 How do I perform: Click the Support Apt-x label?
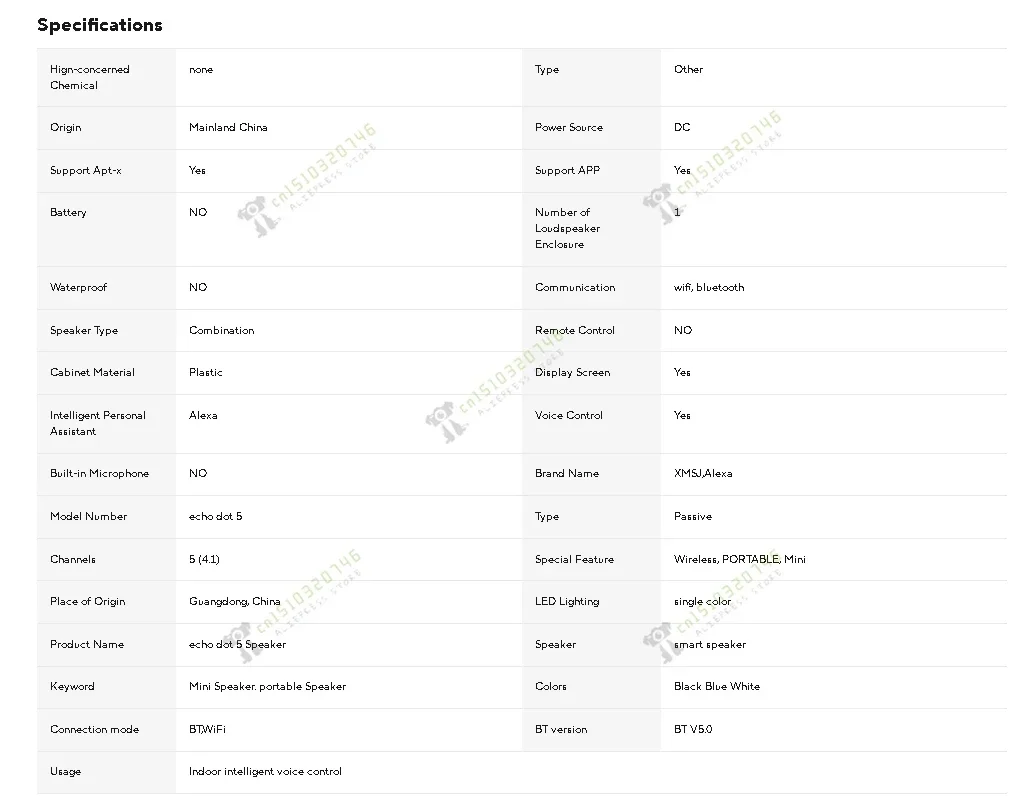tap(86, 170)
